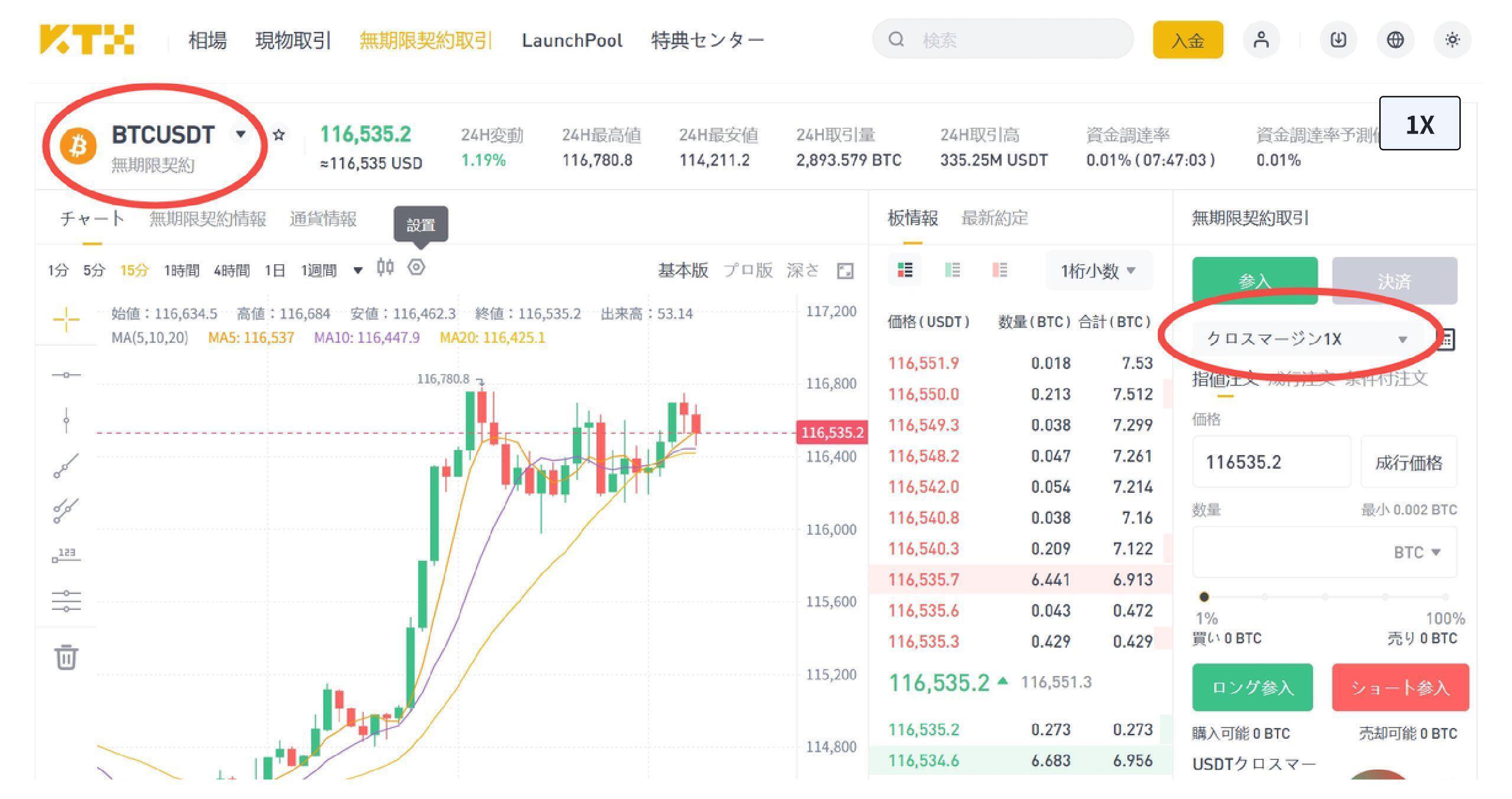Add BTCUSDT to favorites with the star icon
This screenshot has height=799, width=1512.
279,135
